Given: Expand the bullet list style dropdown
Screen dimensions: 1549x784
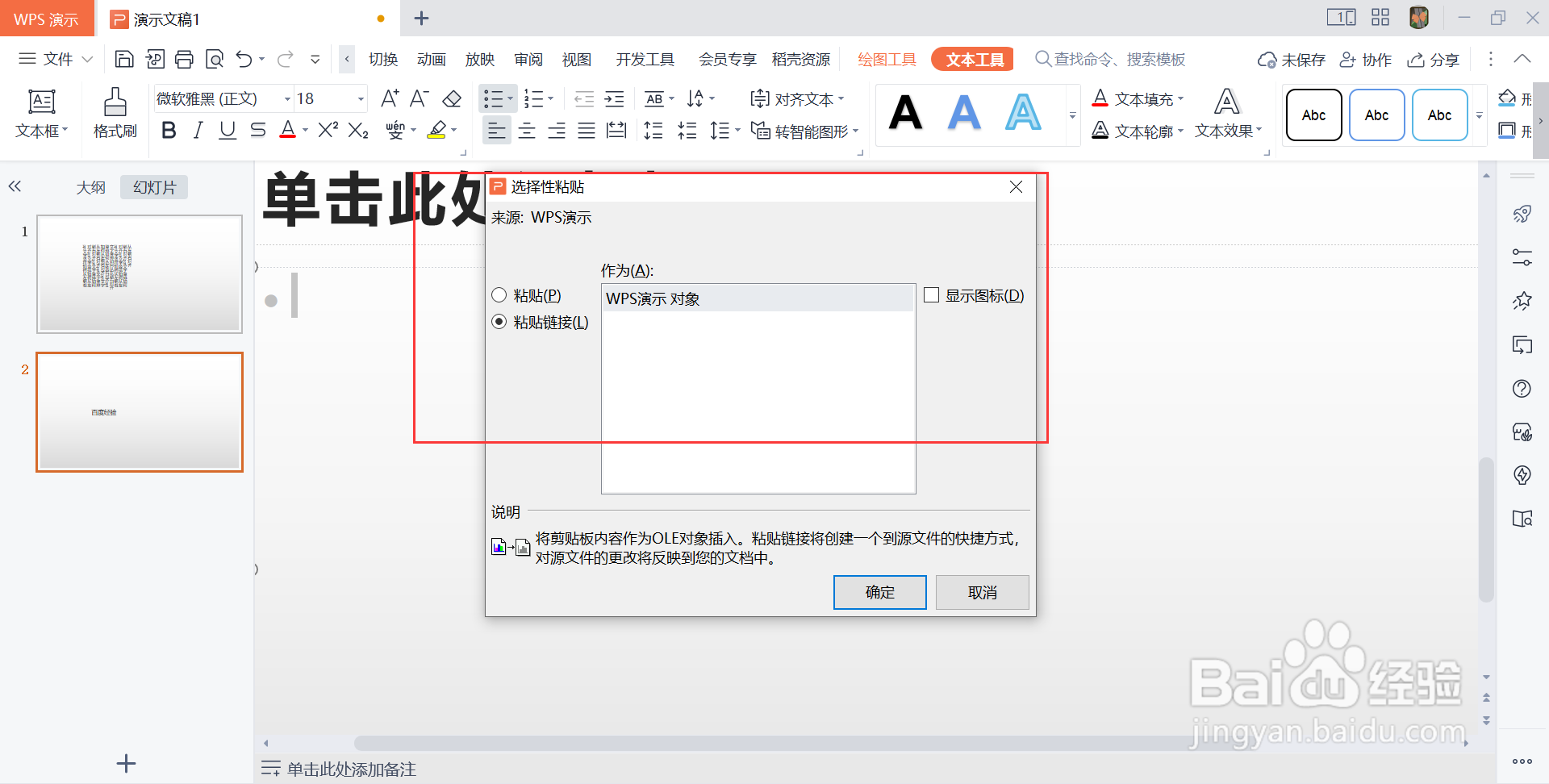Looking at the screenshot, I should click(511, 98).
